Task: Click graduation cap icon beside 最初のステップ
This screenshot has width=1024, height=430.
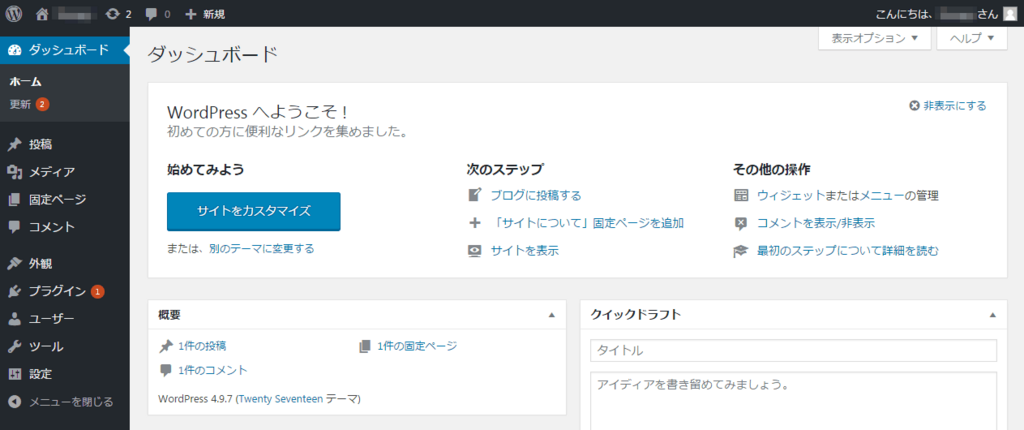Action: pos(741,250)
